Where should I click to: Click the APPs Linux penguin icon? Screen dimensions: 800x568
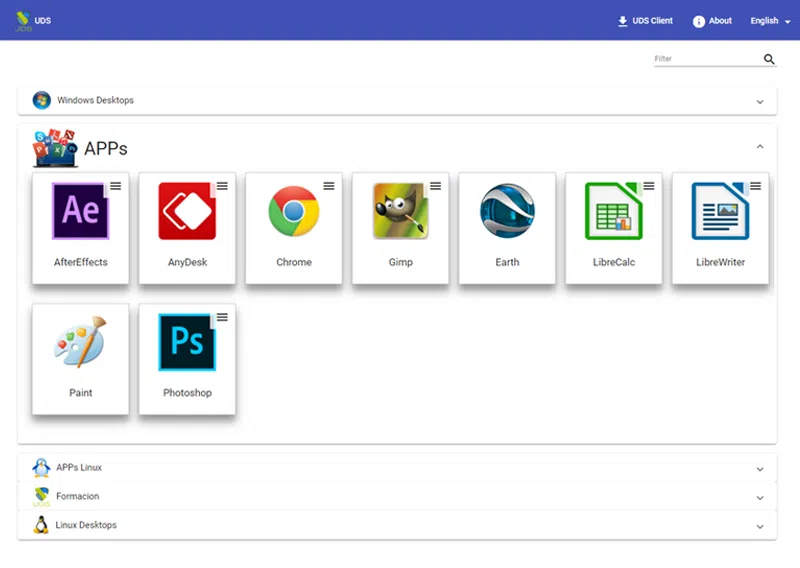(x=41, y=467)
